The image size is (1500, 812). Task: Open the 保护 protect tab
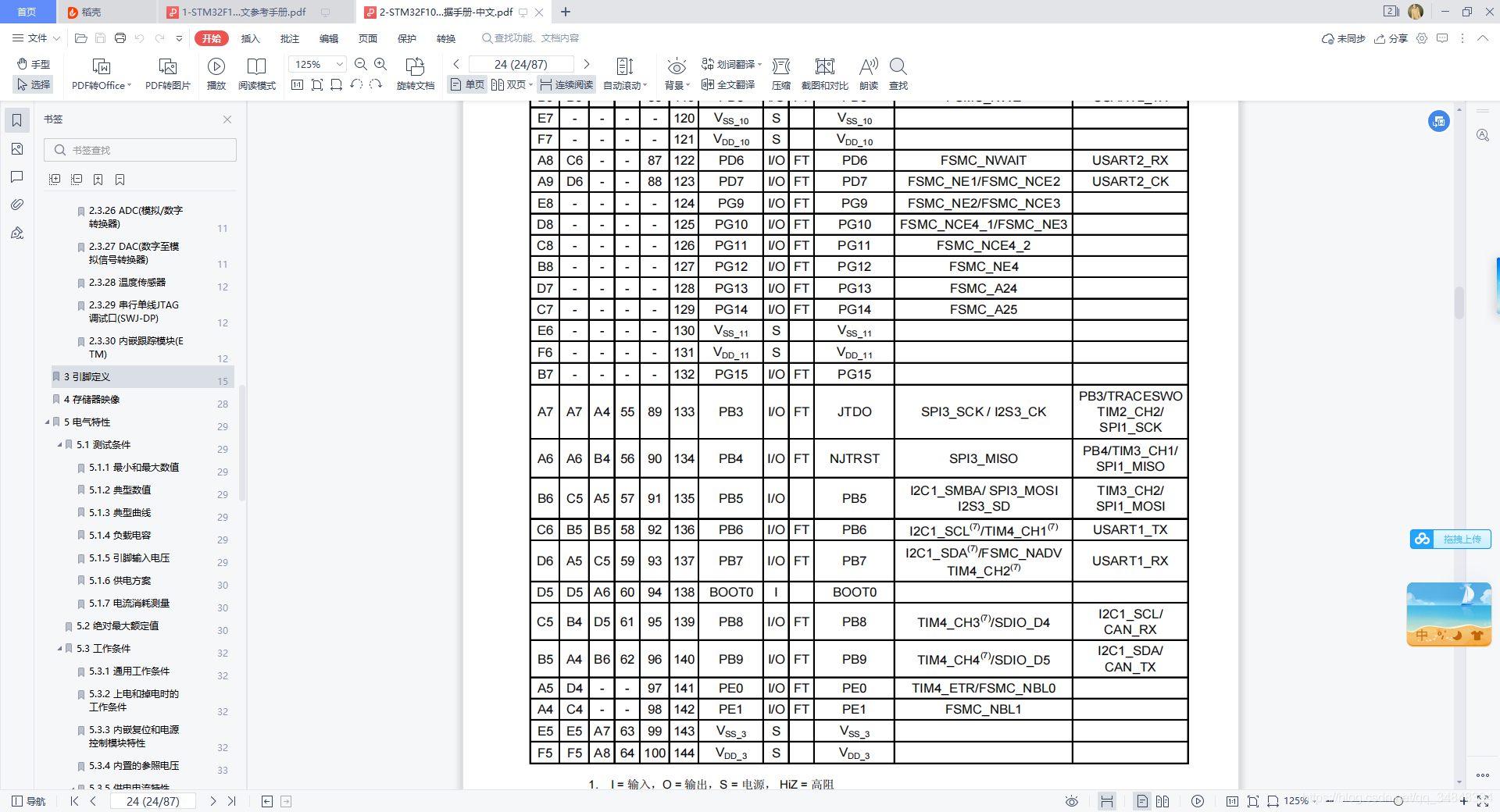coord(407,38)
